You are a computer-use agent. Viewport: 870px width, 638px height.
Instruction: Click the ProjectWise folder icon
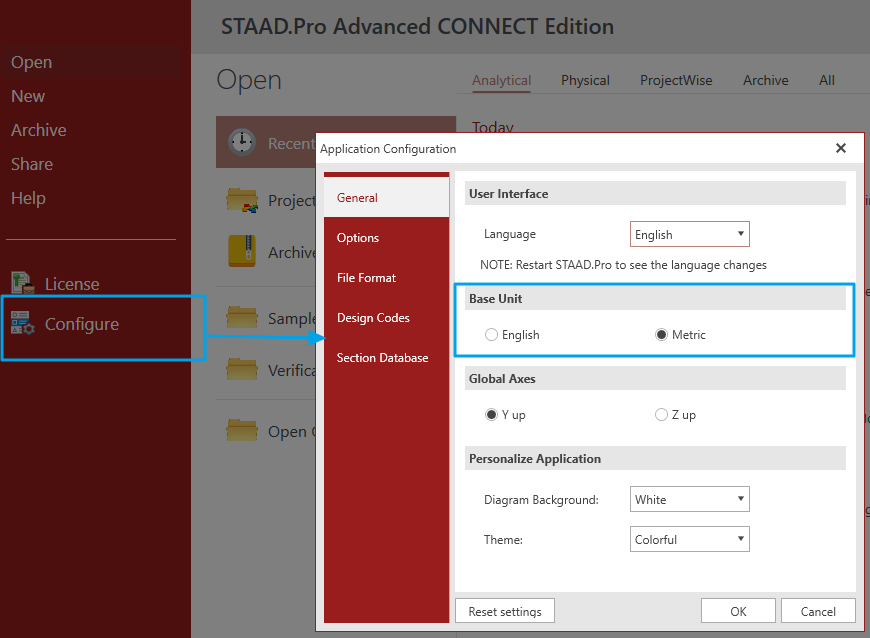242,200
